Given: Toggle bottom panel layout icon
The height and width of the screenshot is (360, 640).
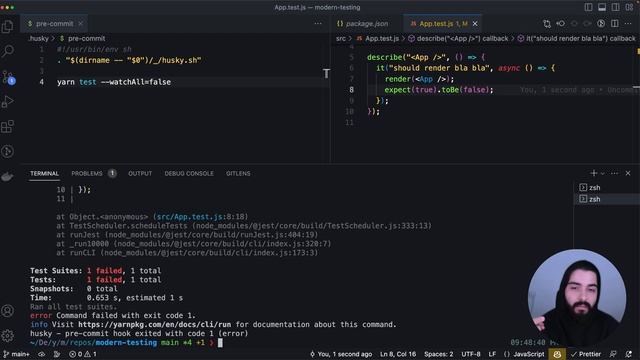Looking at the screenshot, I should (x=602, y=7).
